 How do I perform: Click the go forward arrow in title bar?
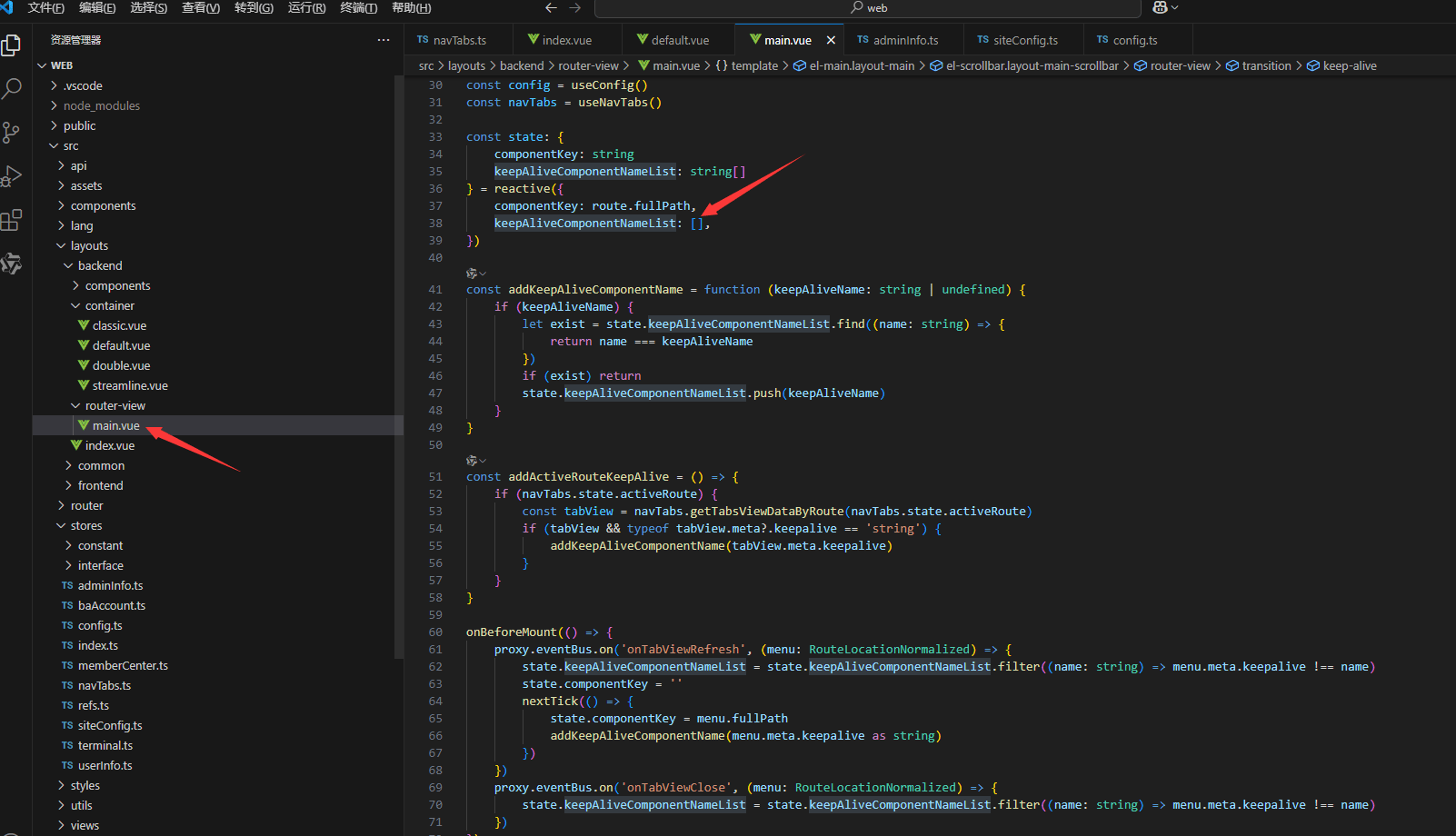click(574, 8)
